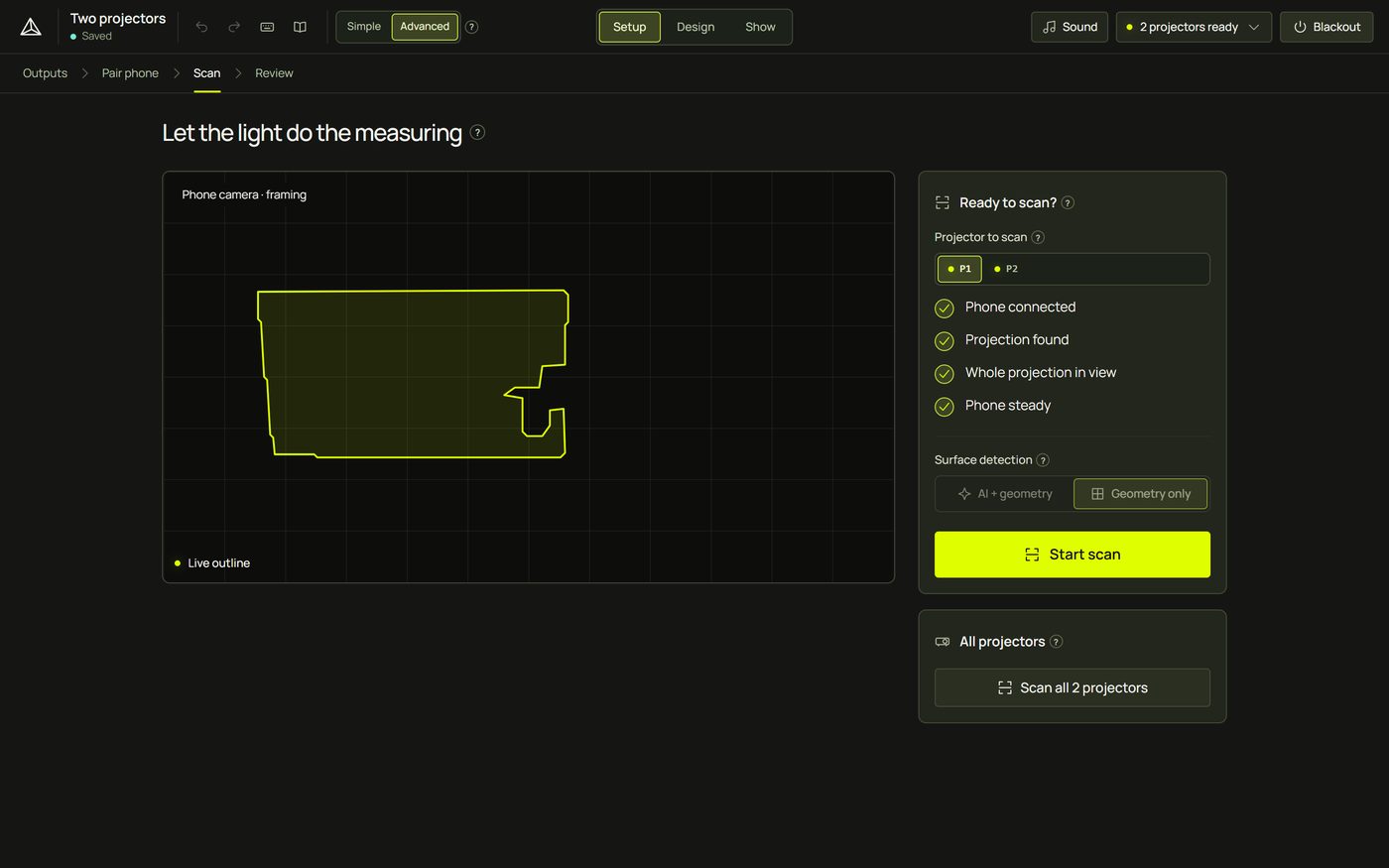
Task: Click the triangle app logo
Action: pos(31,27)
